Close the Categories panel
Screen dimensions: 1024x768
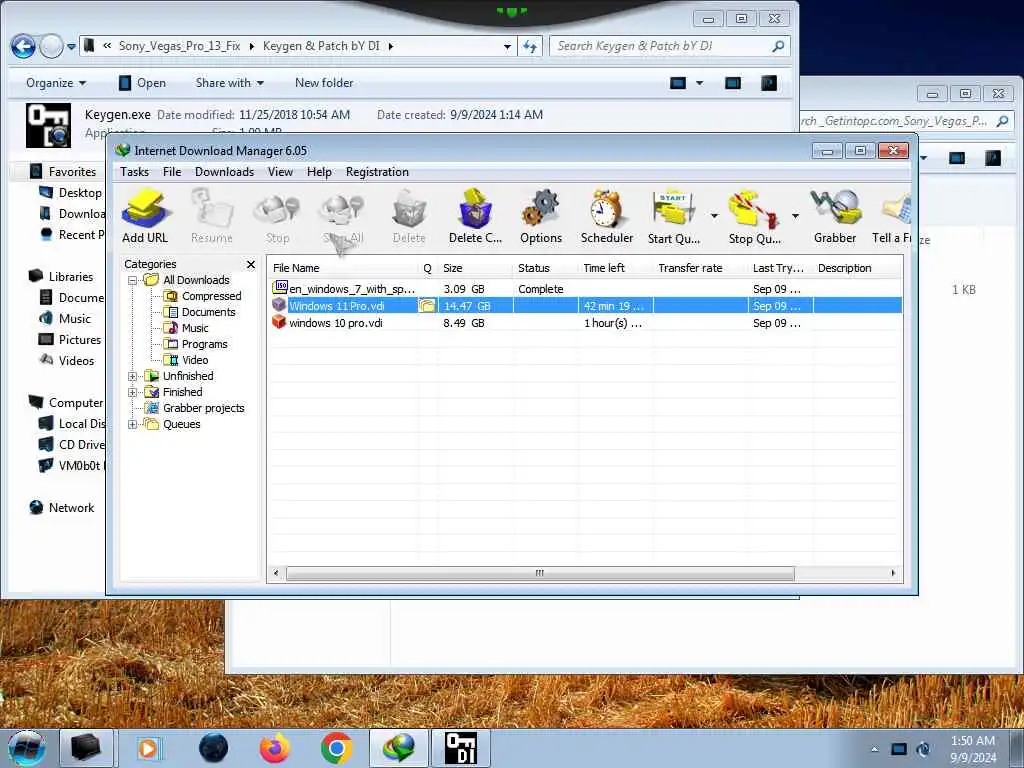click(x=251, y=264)
